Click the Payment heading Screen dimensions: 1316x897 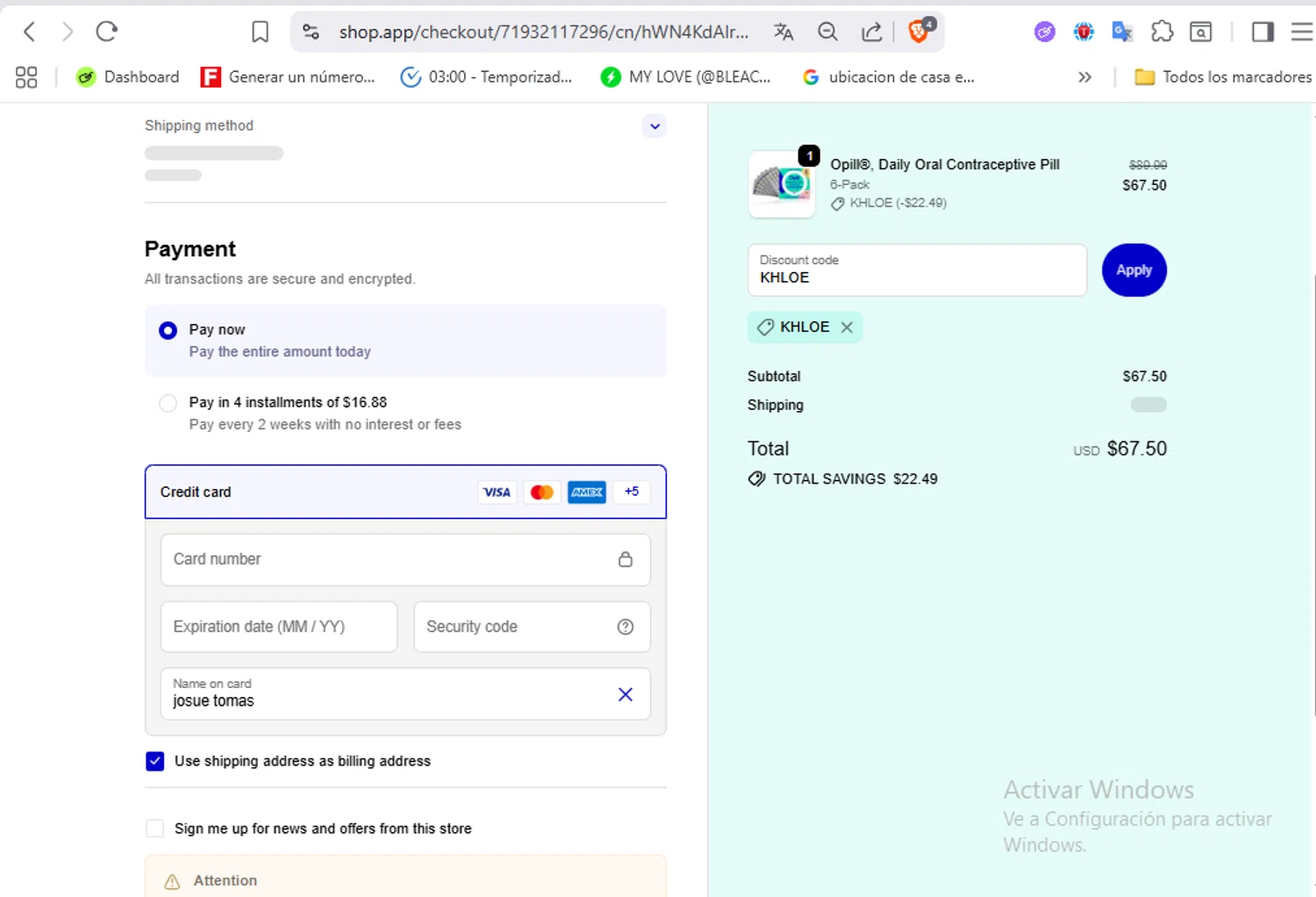click(x=190, y=249)
